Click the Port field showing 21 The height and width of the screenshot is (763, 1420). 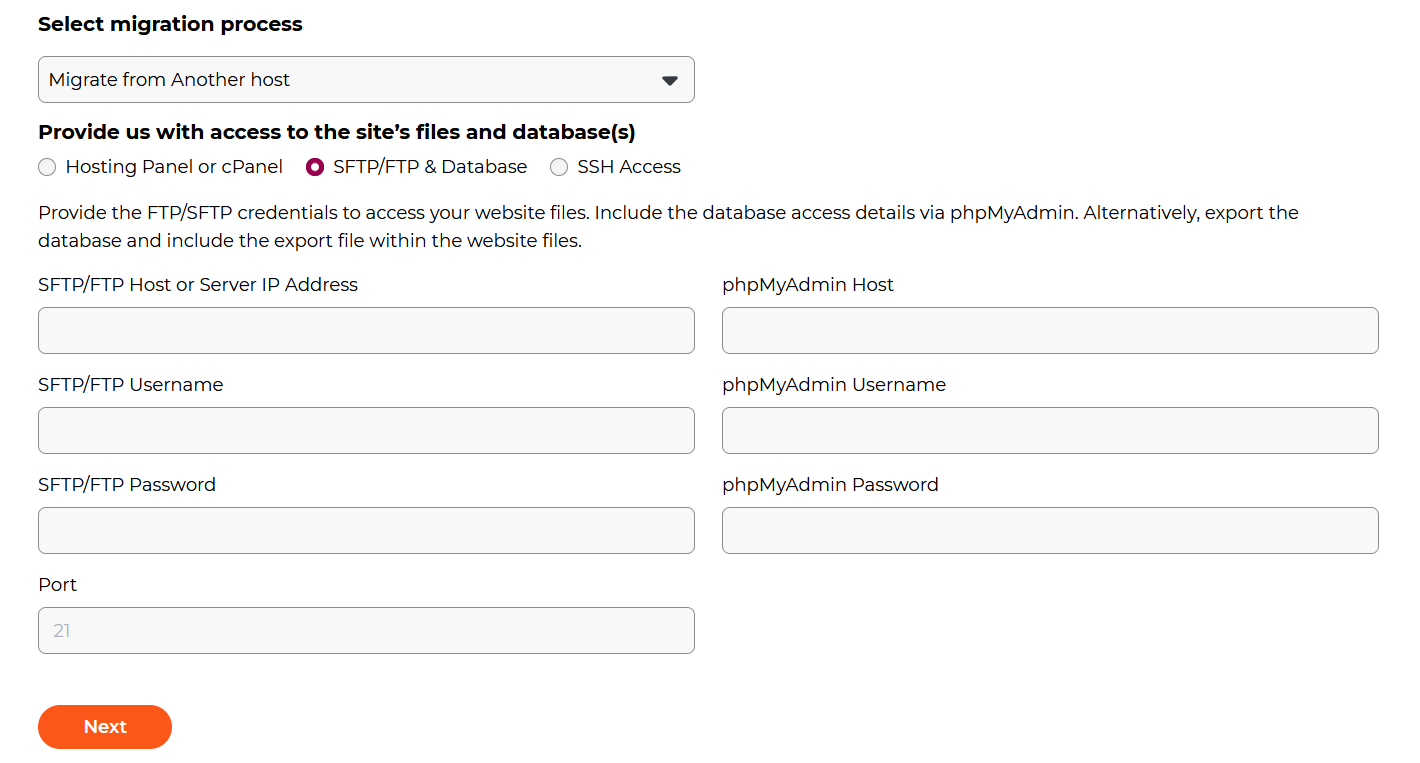tap(366, 630)
